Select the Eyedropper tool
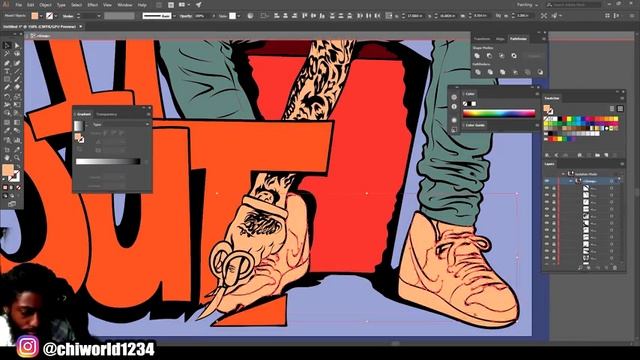 pos(7,131)
